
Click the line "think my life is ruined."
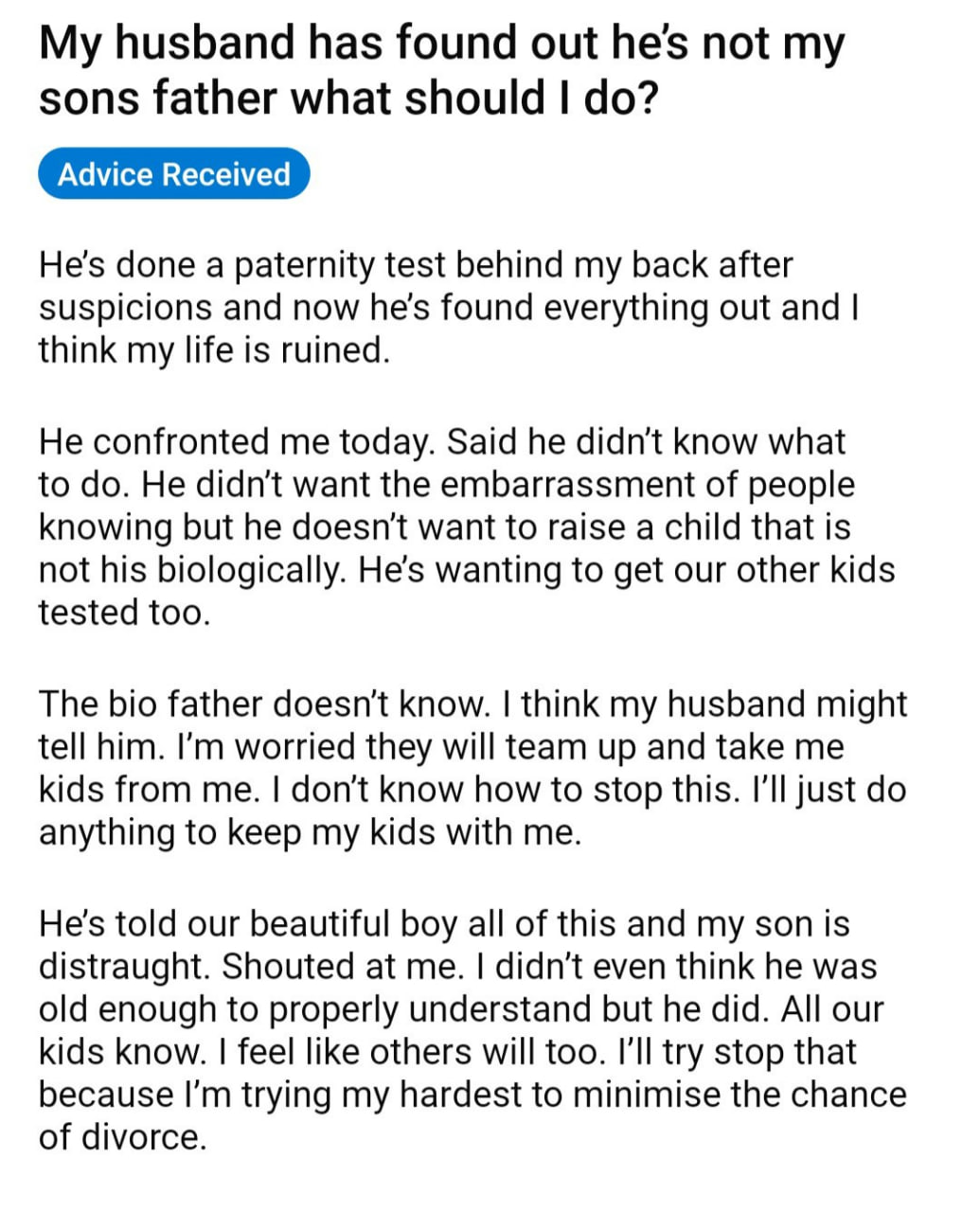[x=214, y=350]
